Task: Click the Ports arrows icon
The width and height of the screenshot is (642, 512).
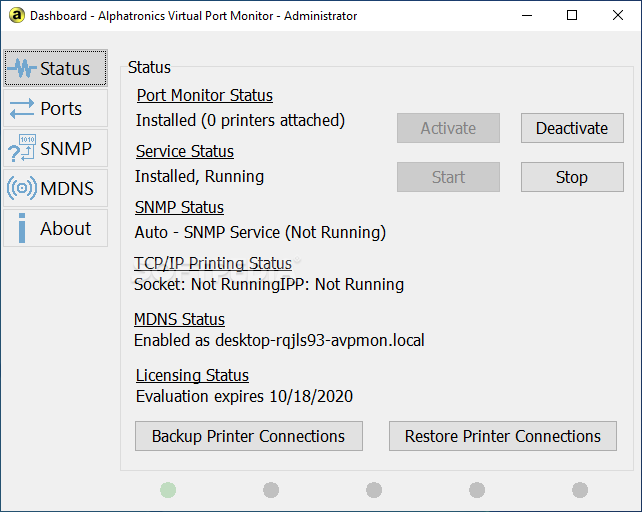Action: (x=22, y=109)
